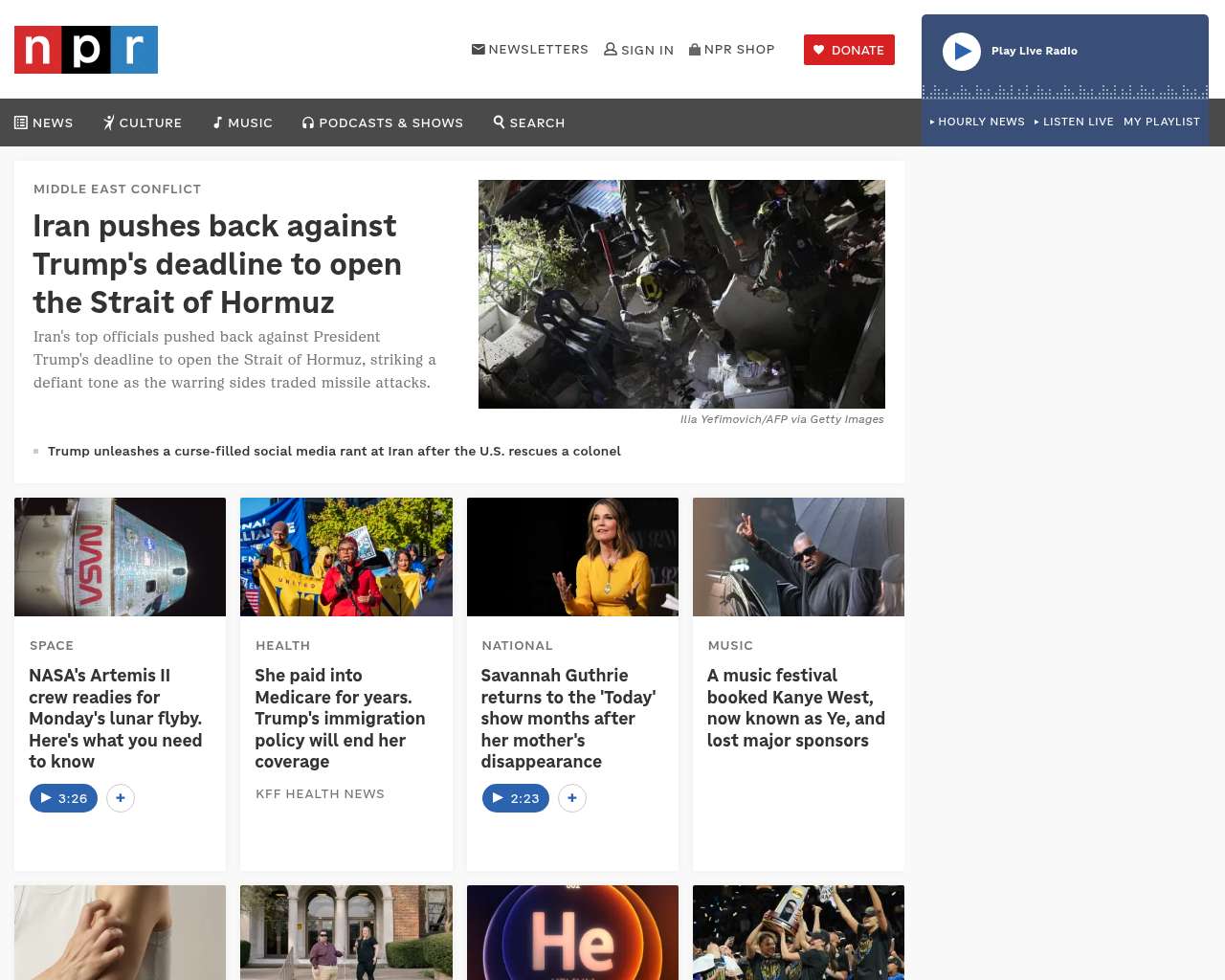Image resolution: width=1225 pixels, height=980 pixels.
Task: Add the NASA Artemis story to playlist
Action: [x=121, y=798]
